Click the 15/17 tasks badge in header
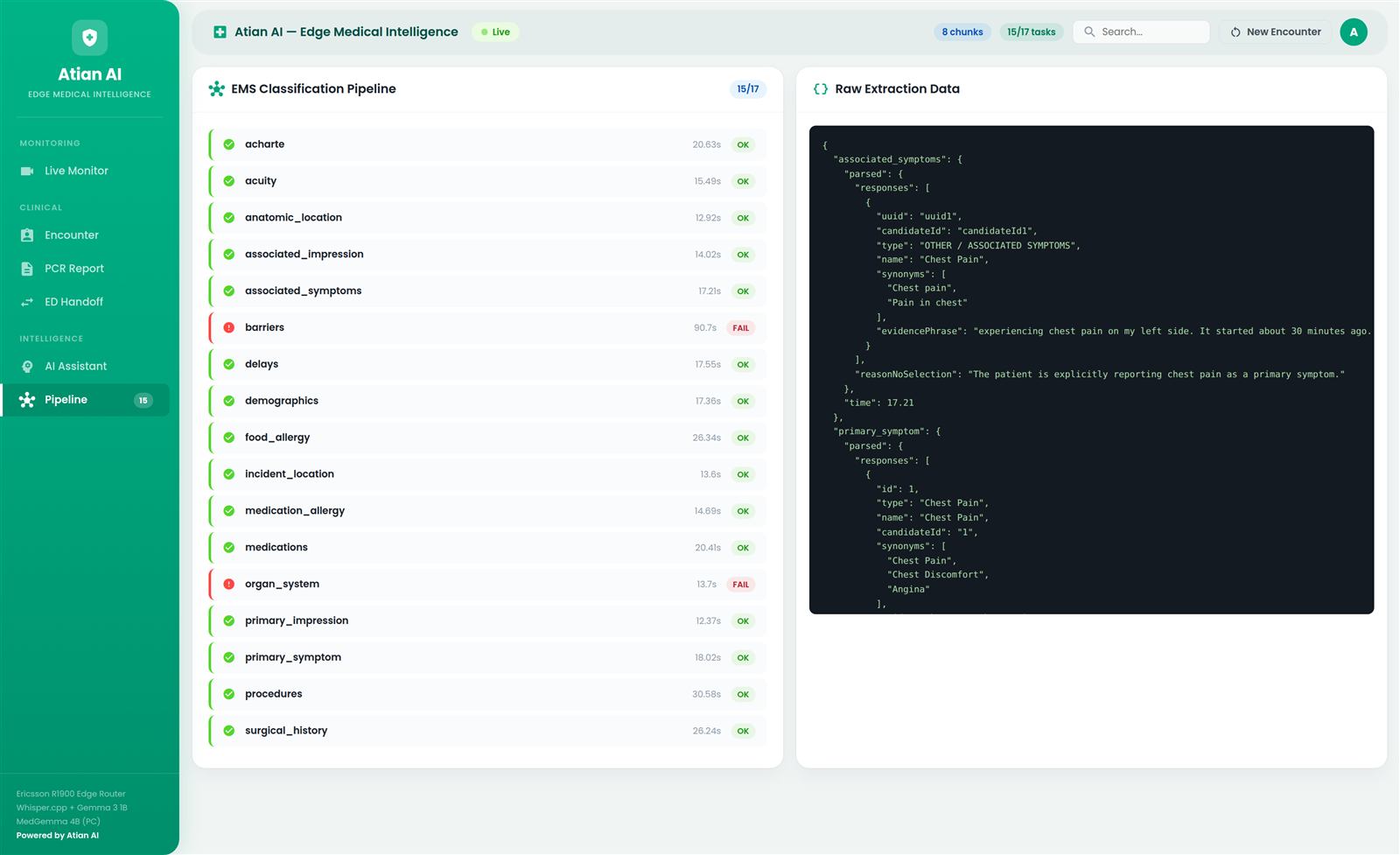Viewport: 1400px width, 855px height. [1031, 32]
